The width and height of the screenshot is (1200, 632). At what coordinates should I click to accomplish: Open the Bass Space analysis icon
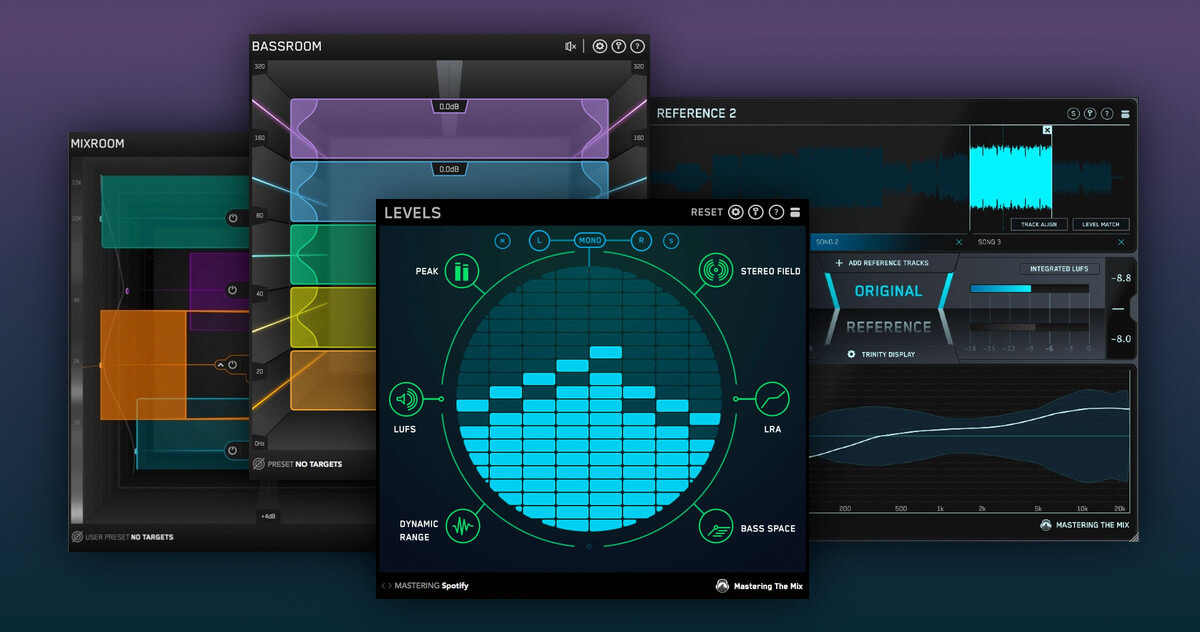(714, 525)
